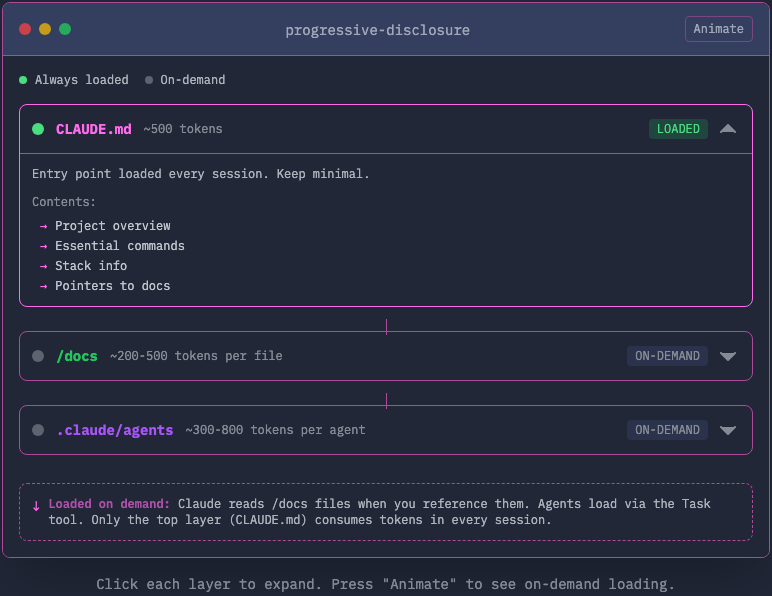The height and width of the screenshot is (596, 772).
Task: Click the "~500 tokens" label
Action: point(183,129)
